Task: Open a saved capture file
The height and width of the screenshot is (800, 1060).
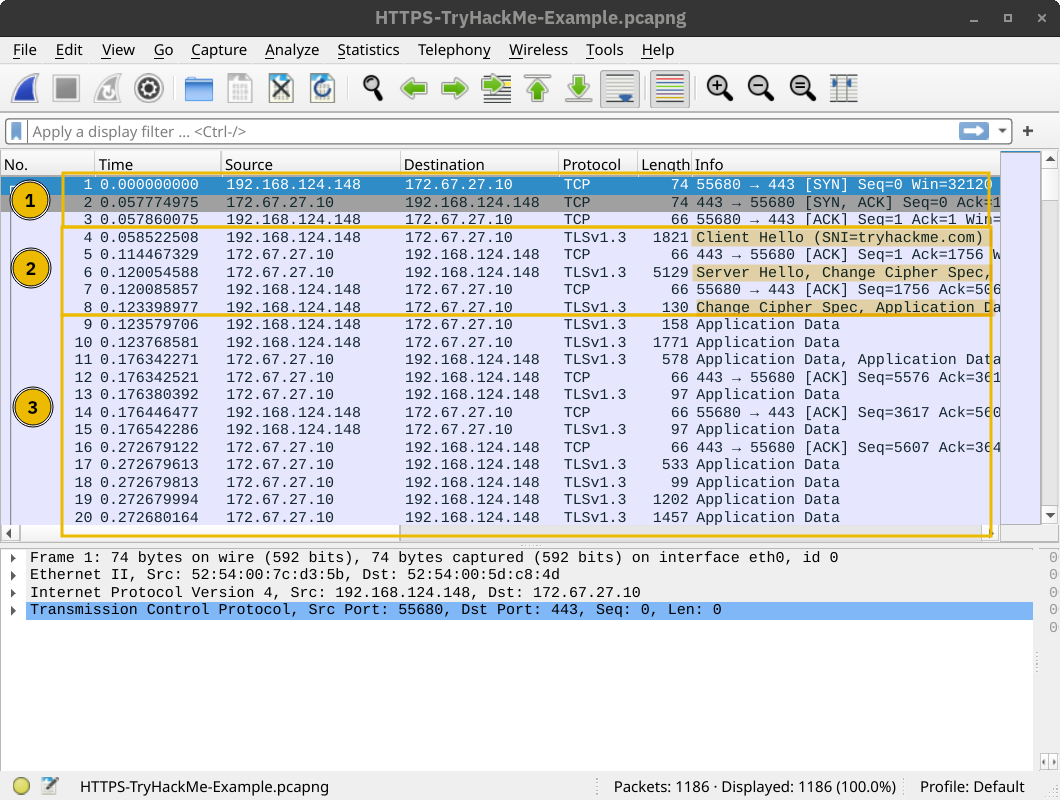Action: [x=199, y=88]
